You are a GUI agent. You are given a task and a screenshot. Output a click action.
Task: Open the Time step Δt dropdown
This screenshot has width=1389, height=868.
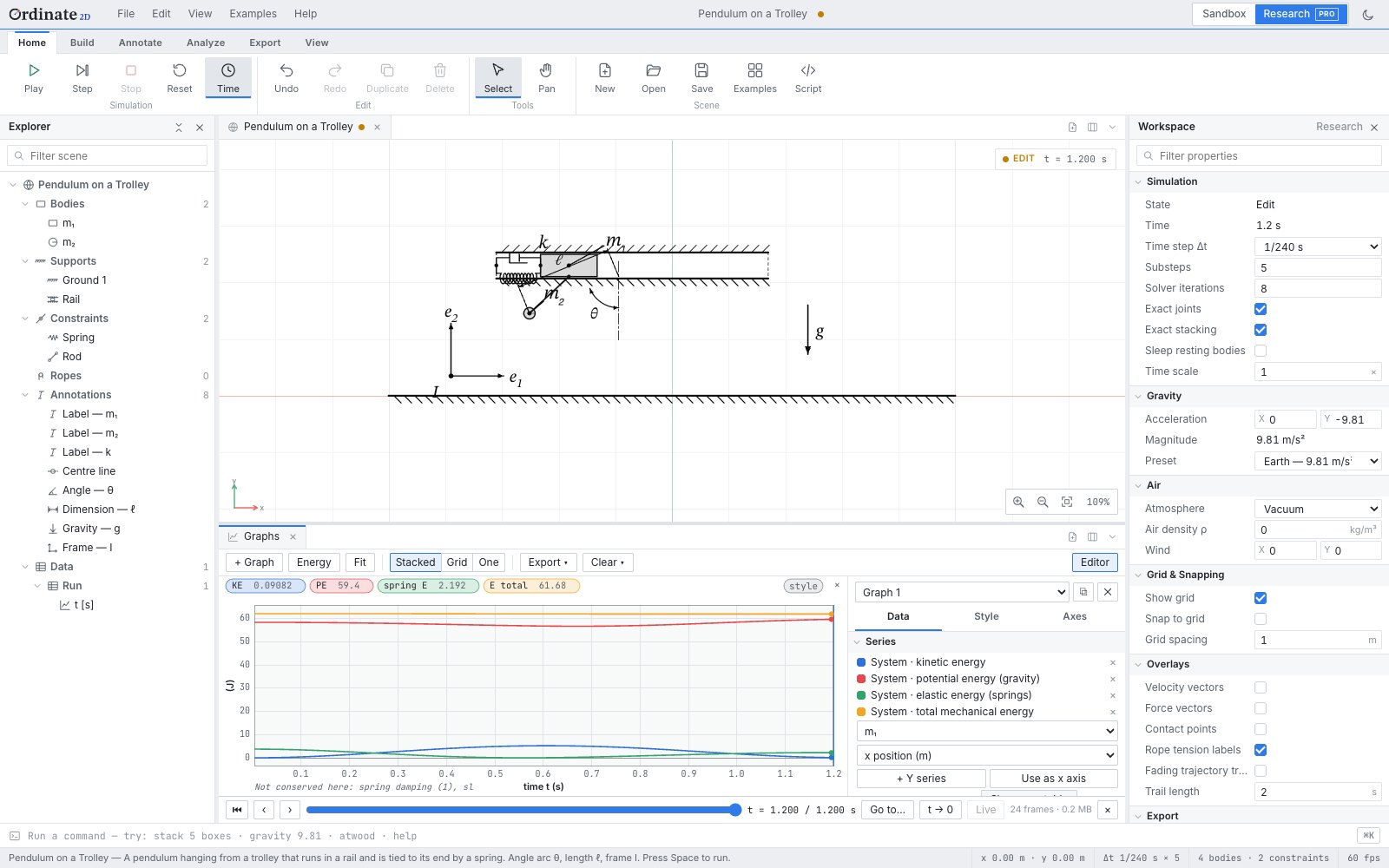(1318, 247)
